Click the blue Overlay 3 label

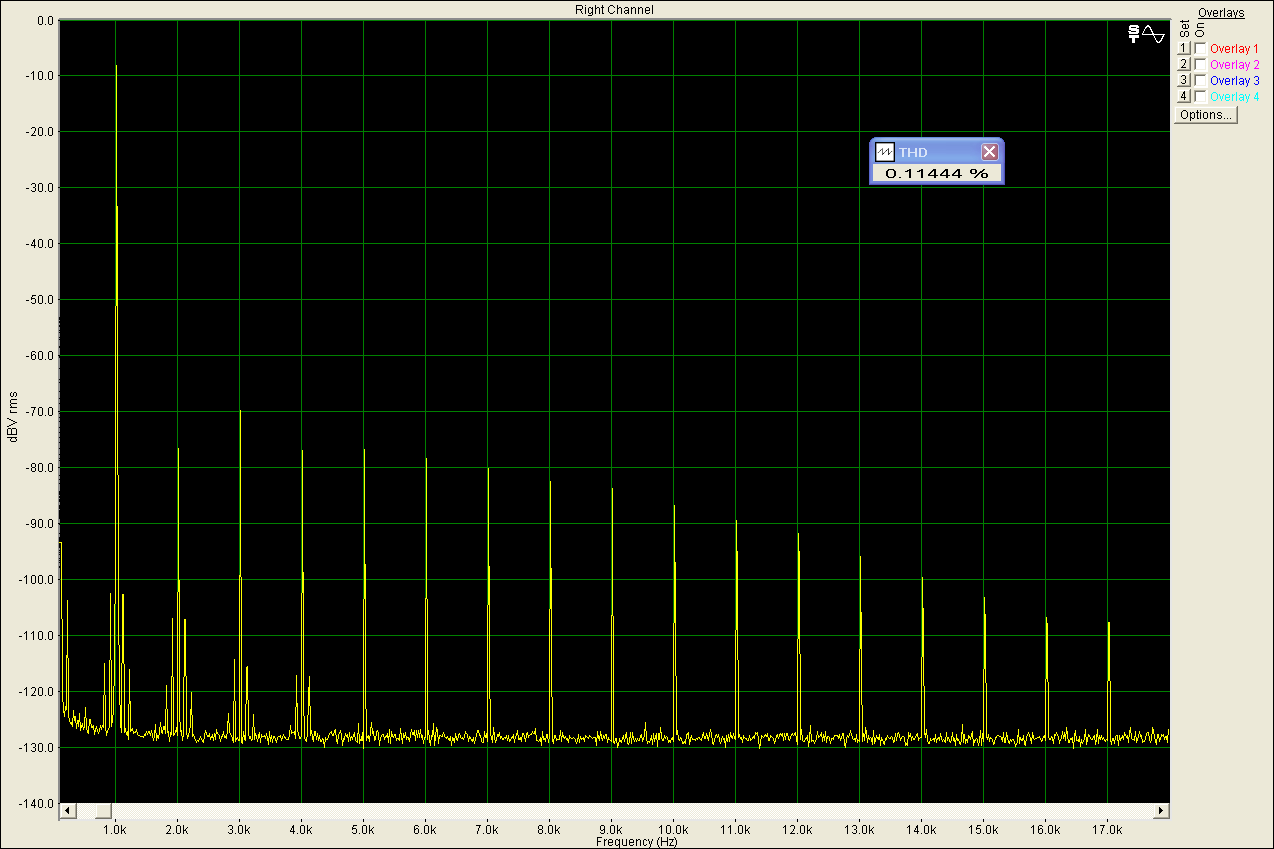pos(1234,80)
